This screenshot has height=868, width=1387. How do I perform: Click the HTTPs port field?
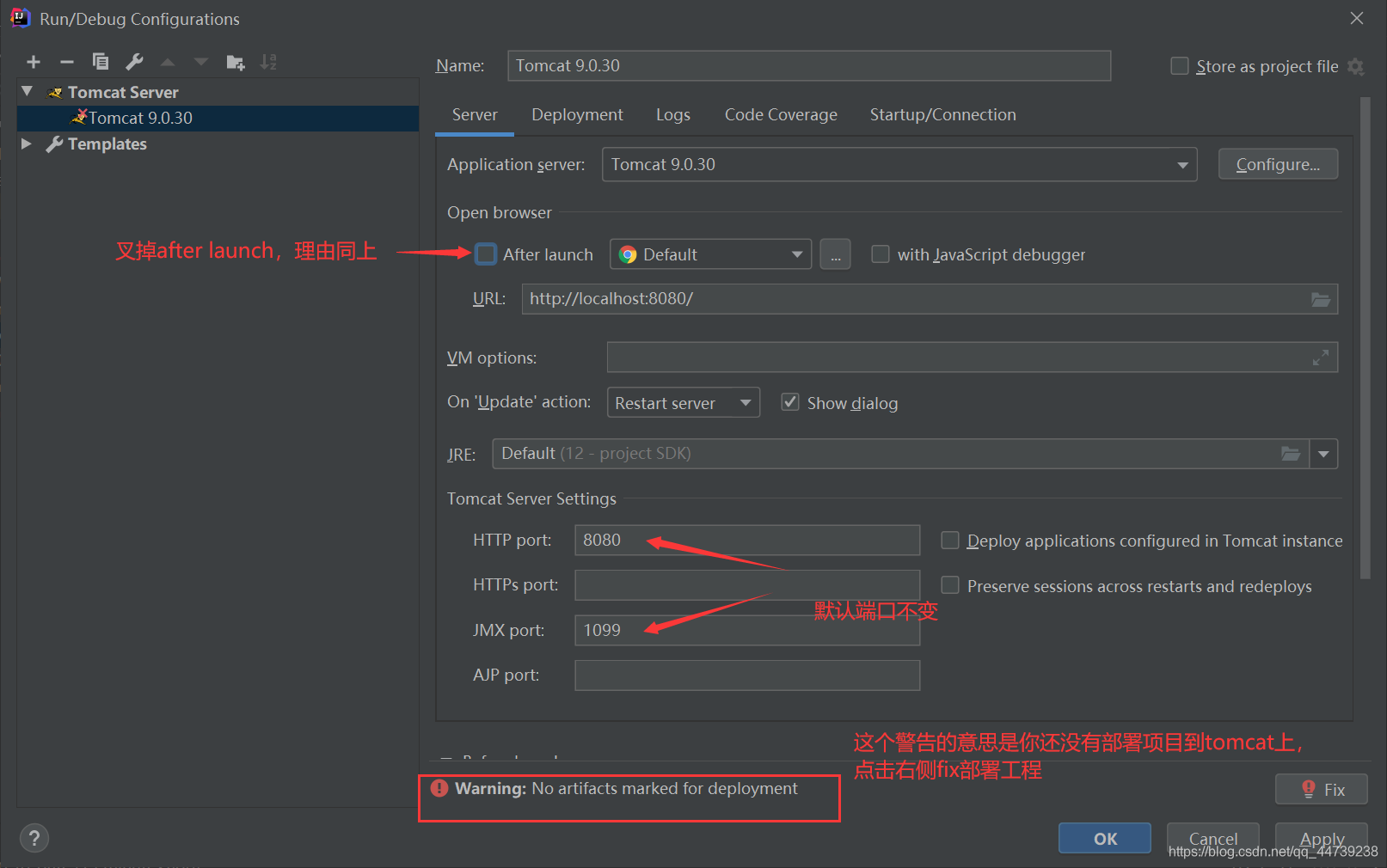747,585
